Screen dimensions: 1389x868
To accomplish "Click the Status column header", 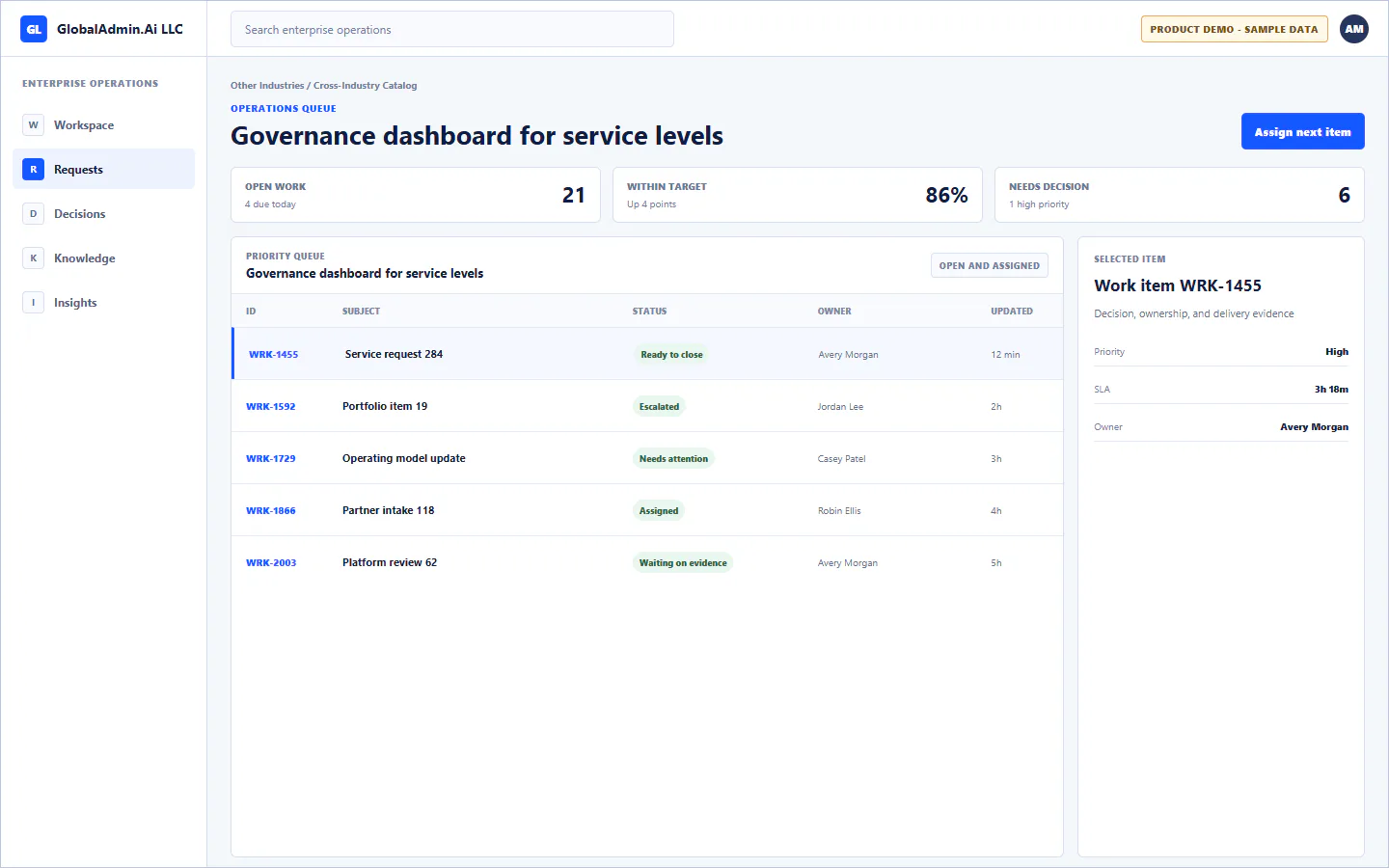I will 649,312.
